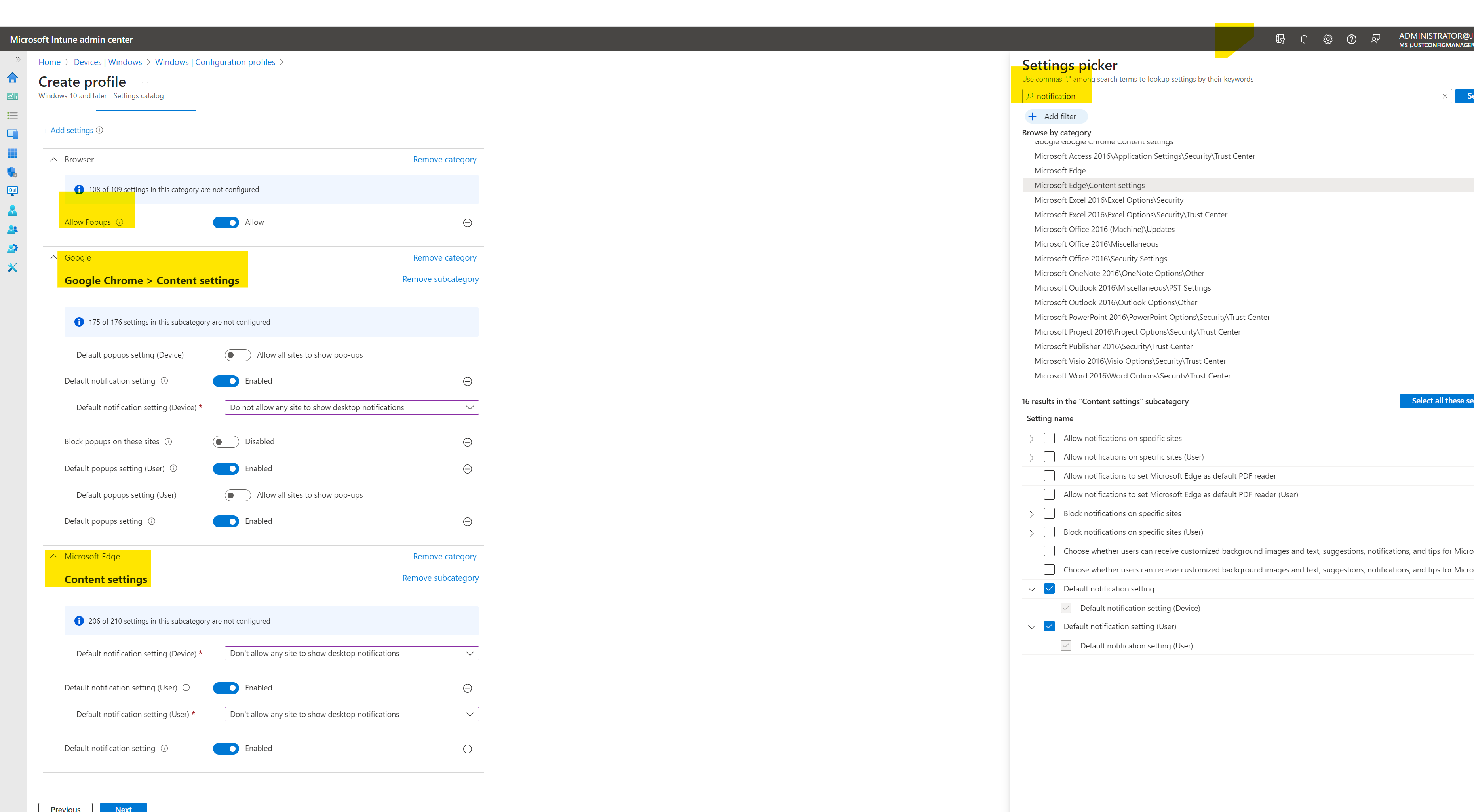Open Chrome Default notification setting (Device) dropdown

pos(351,407)
